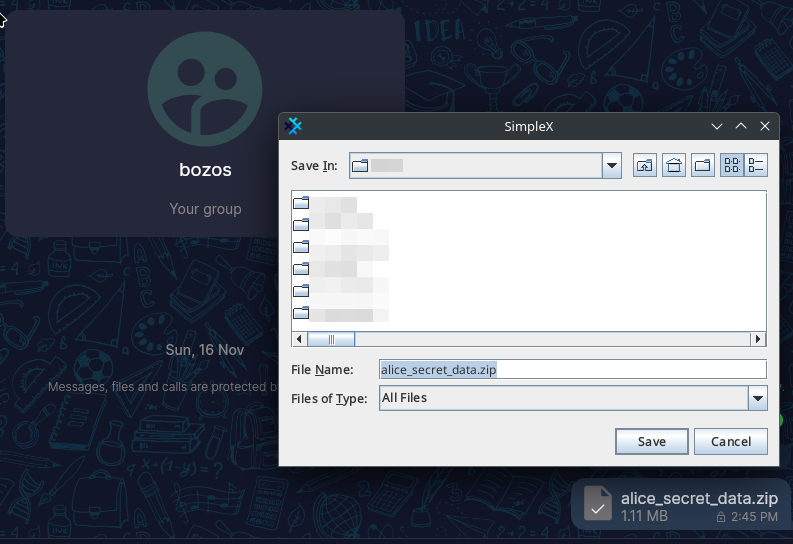The height and width of the screenshot is (544, 793).
Task: Open the Save In folder dropdown
Action: 612,166
